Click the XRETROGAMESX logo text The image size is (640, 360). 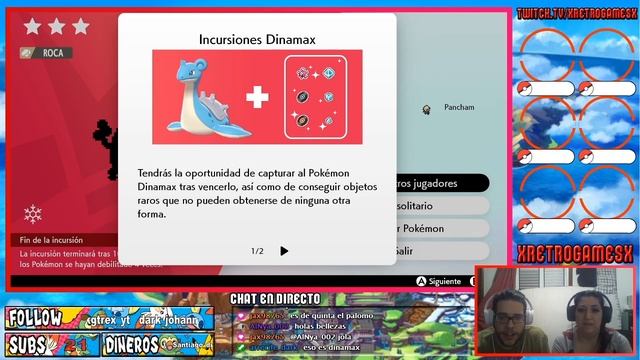click(x=575, y=254)
